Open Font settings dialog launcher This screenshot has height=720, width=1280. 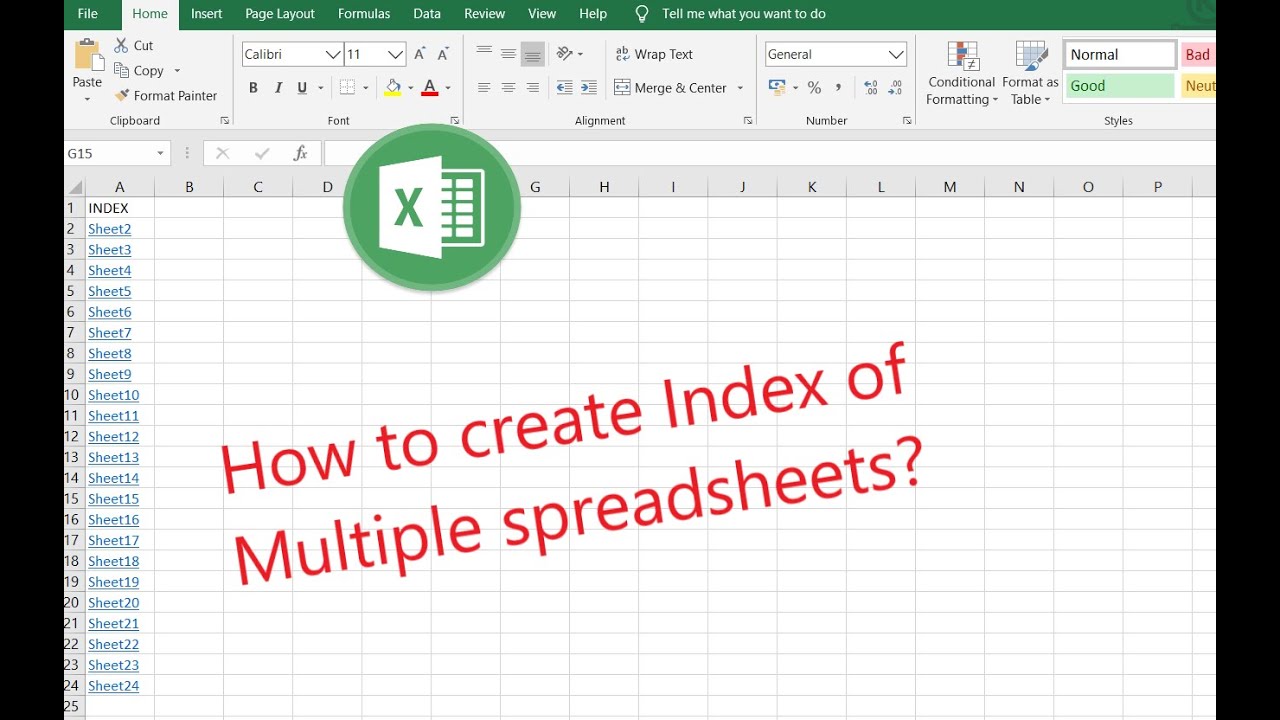pyautogui.click(x=454, y=120)
